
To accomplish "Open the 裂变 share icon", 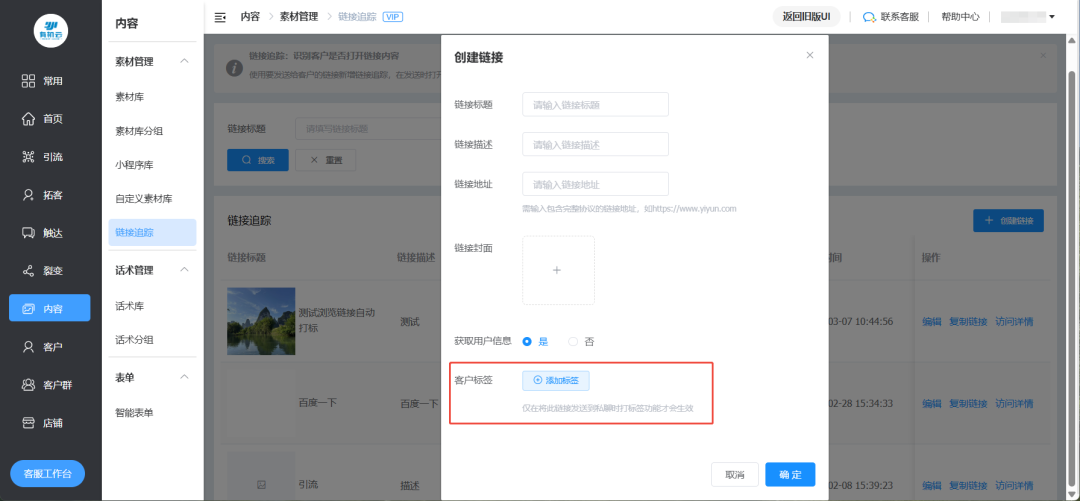I will click(x=28, y=271).
